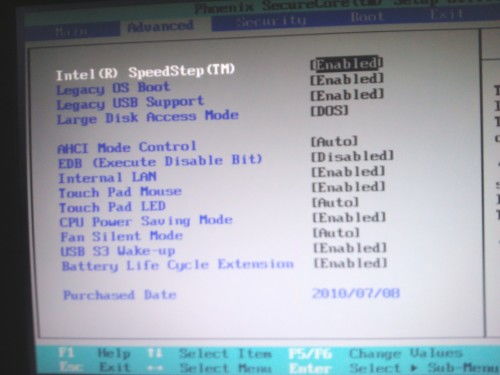Click the F5/F6 Change Values hint

[376, 353]
